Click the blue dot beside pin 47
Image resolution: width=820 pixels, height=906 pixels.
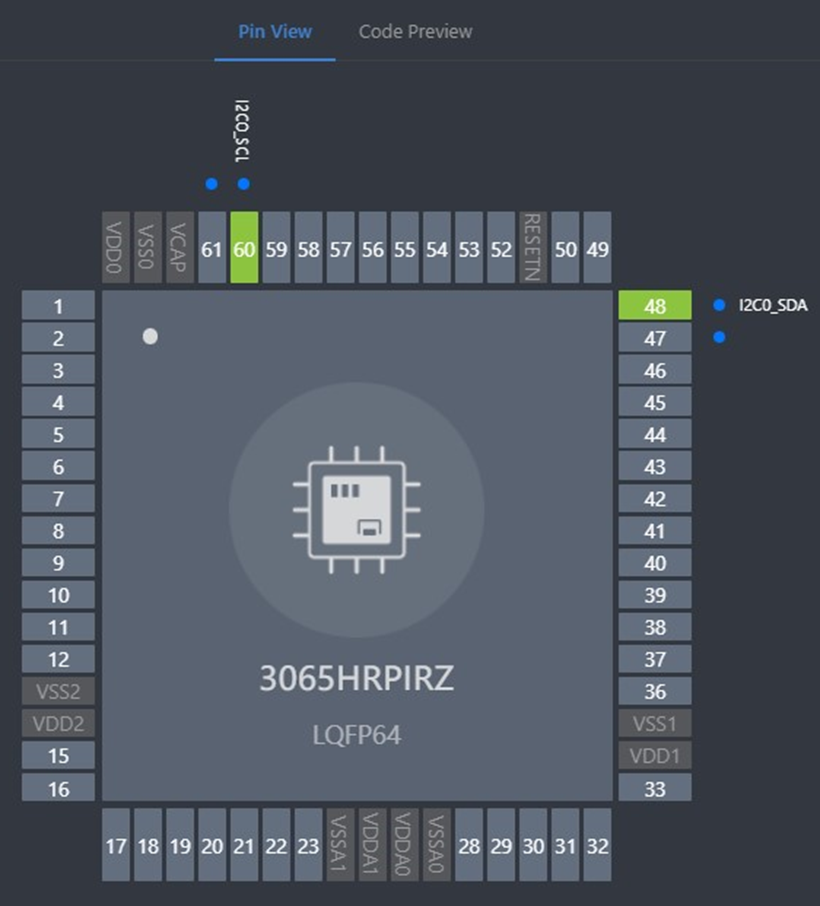tap(719, 338)
